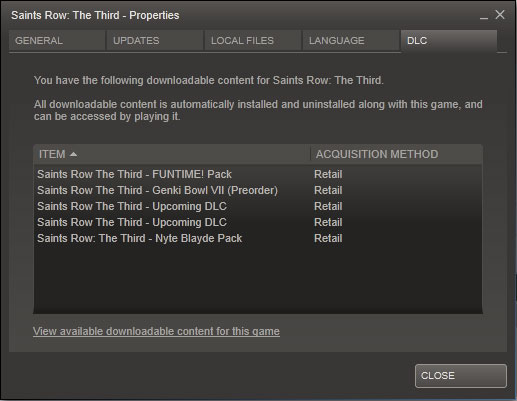Click Retail next to Nyte Blayde Pack
Viewport: 517px width, 401px height.
[328, 238]
